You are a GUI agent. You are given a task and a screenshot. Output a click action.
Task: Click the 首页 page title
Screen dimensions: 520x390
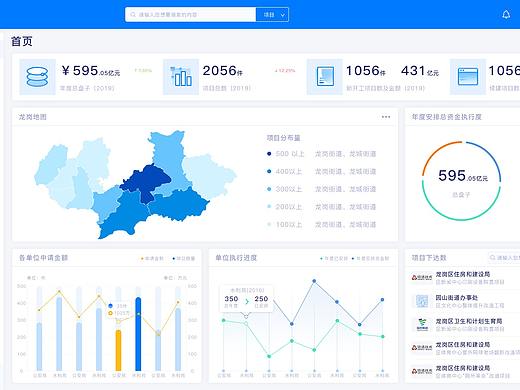click(22, 41)
